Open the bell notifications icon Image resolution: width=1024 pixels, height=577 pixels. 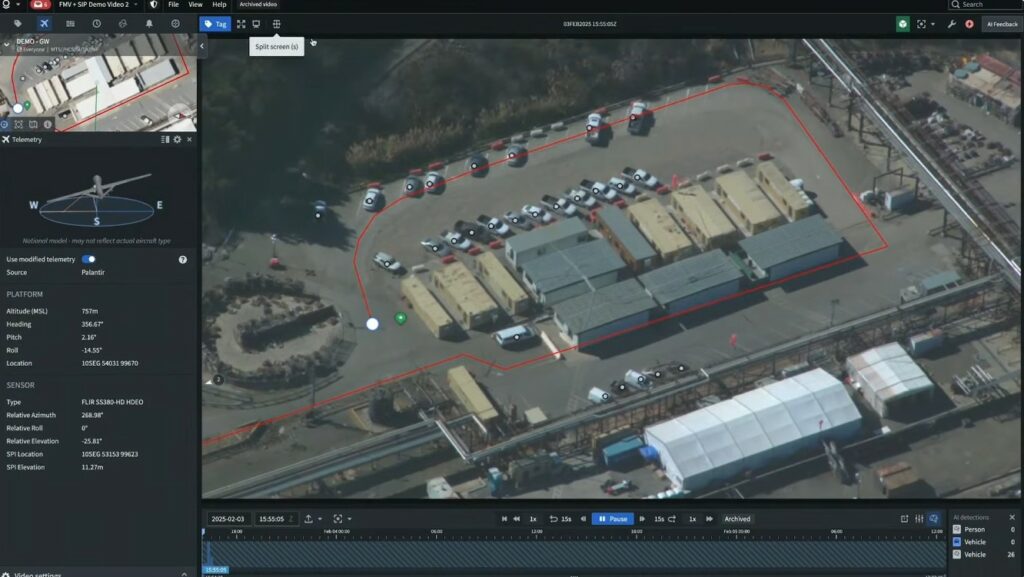pyautogui.click(x=149, y=23)
